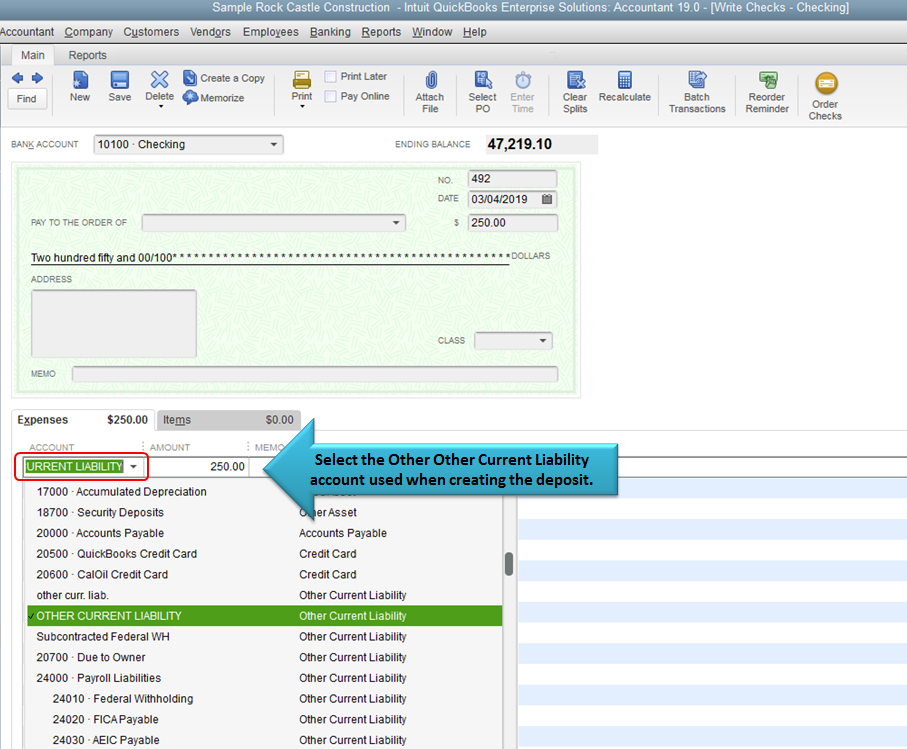The width and height of the screenshot is (907, 749).
Task: Select 18700 Security Deposits account
Action: tap(264, 512)
